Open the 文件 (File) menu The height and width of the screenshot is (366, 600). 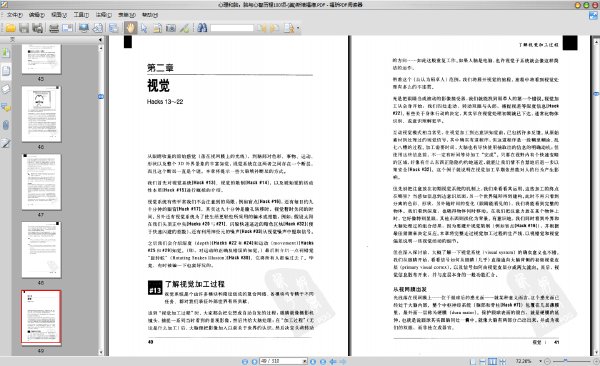[x=14, y=15]
